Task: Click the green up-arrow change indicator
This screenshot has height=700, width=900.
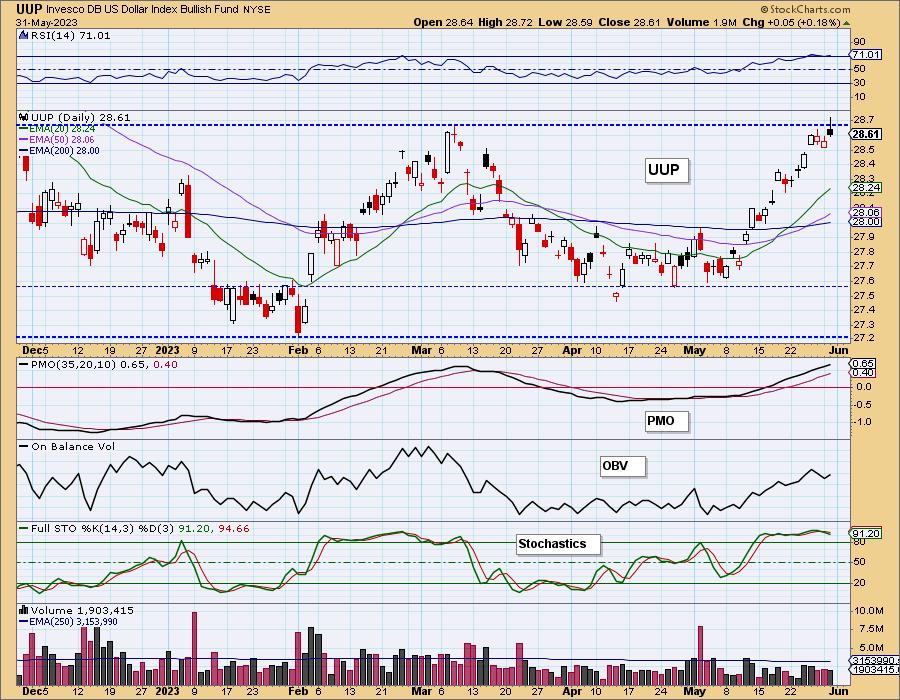Action: tap(847, 23)
